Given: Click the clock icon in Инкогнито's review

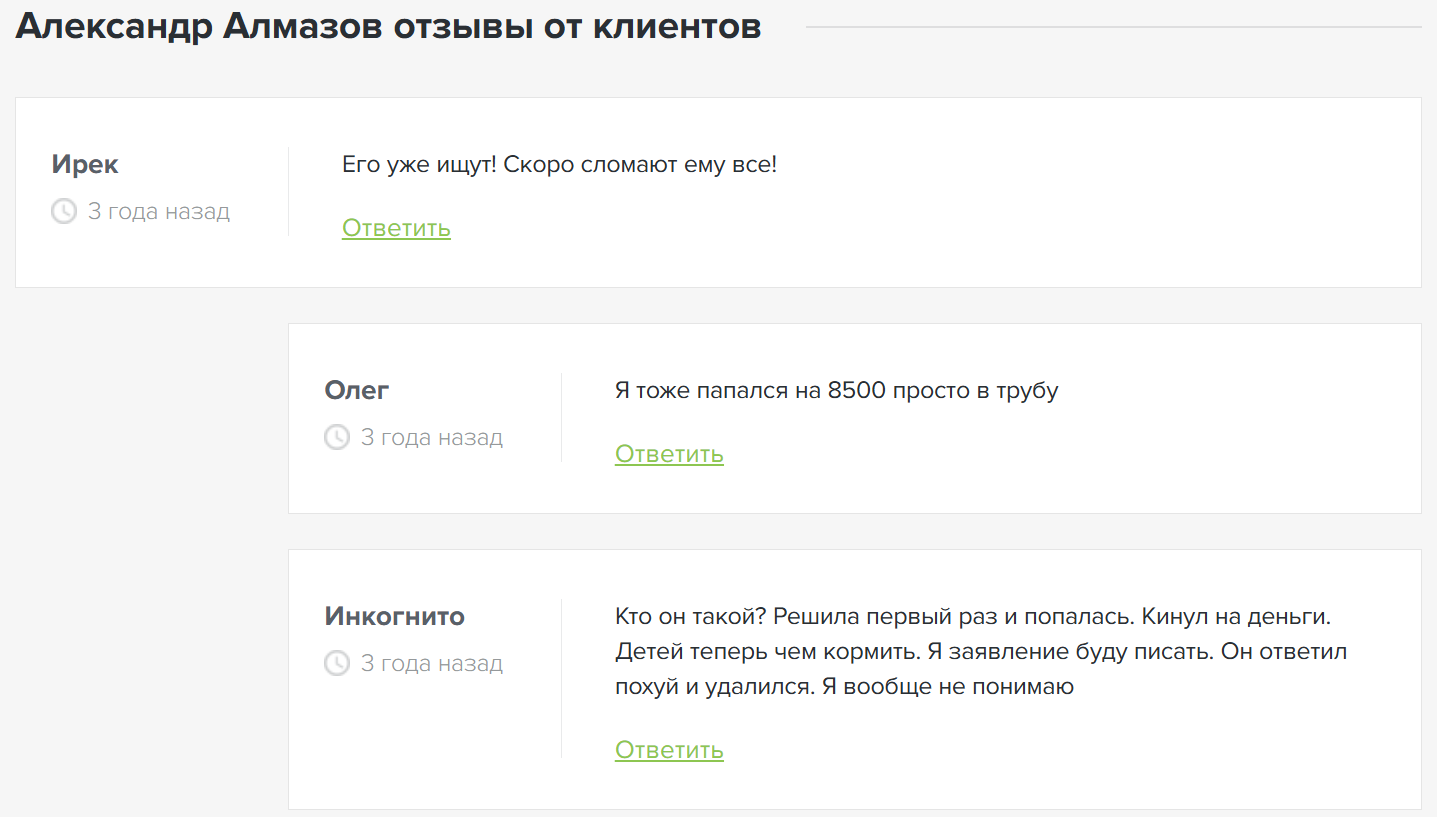Looking at the screenshot, I should (x=337, y=663).
